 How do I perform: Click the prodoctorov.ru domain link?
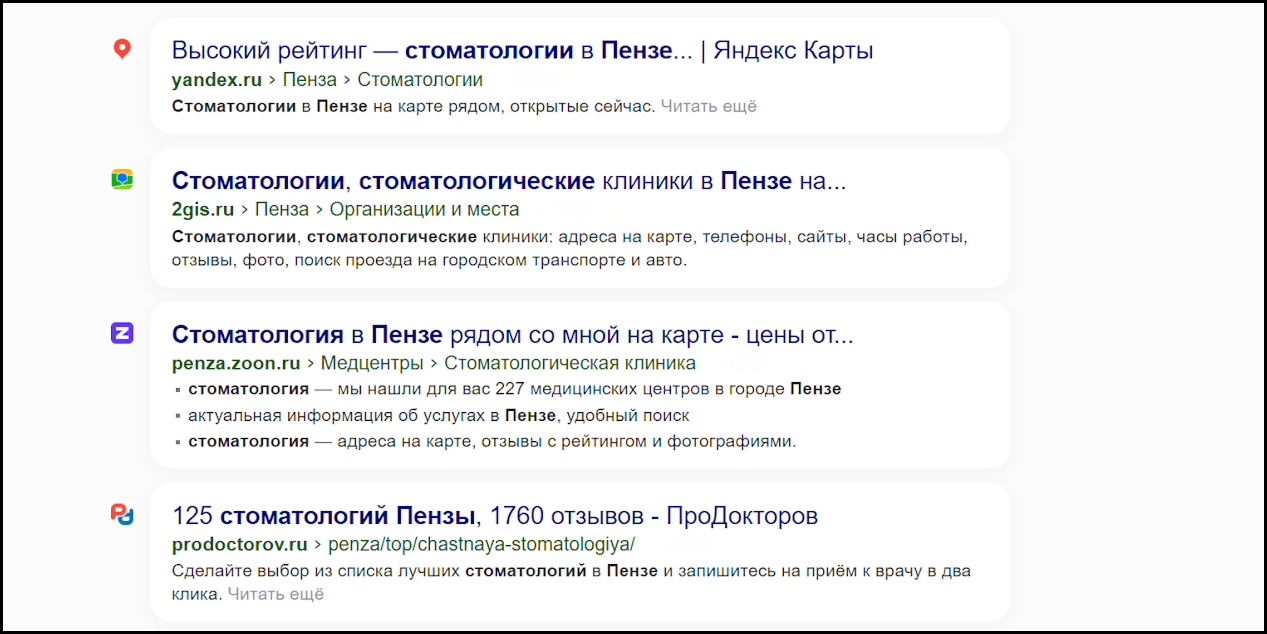pyautogui.click(x=239, y=545)
